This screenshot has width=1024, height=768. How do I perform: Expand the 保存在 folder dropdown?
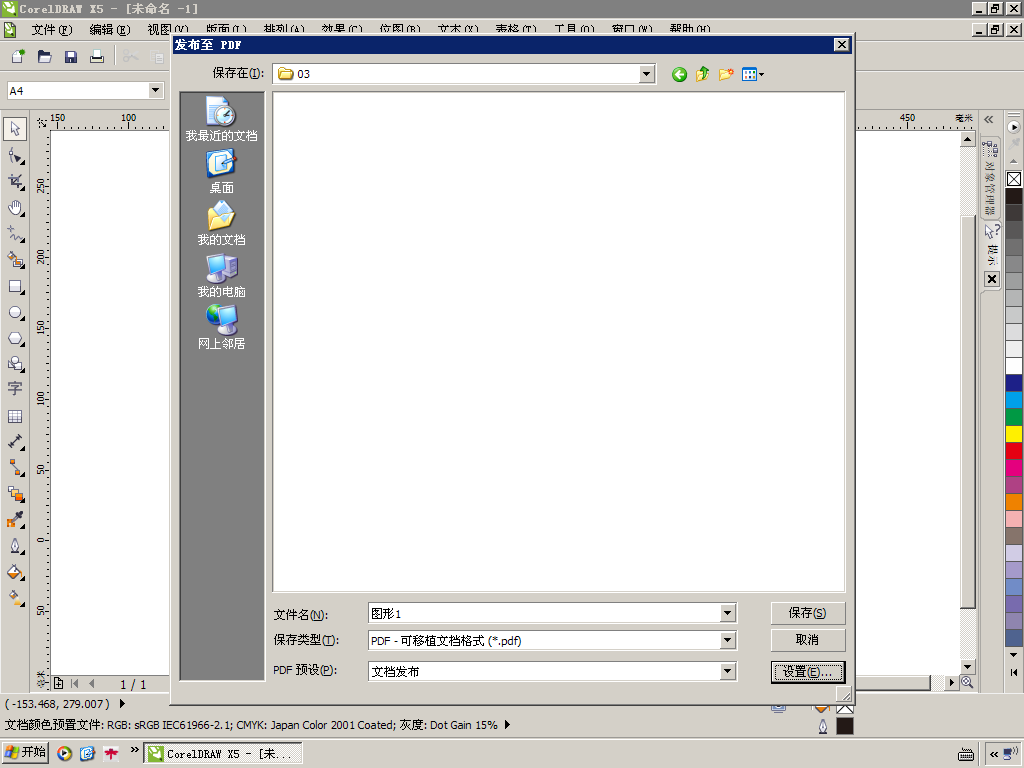coord(647,74)
